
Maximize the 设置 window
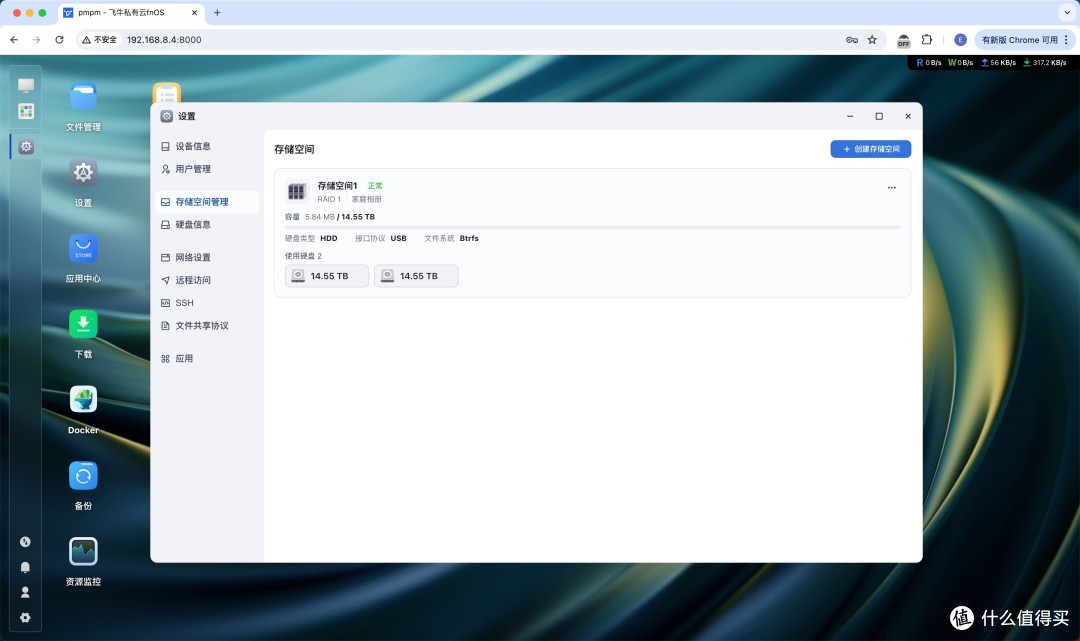(x=879, y=116)
